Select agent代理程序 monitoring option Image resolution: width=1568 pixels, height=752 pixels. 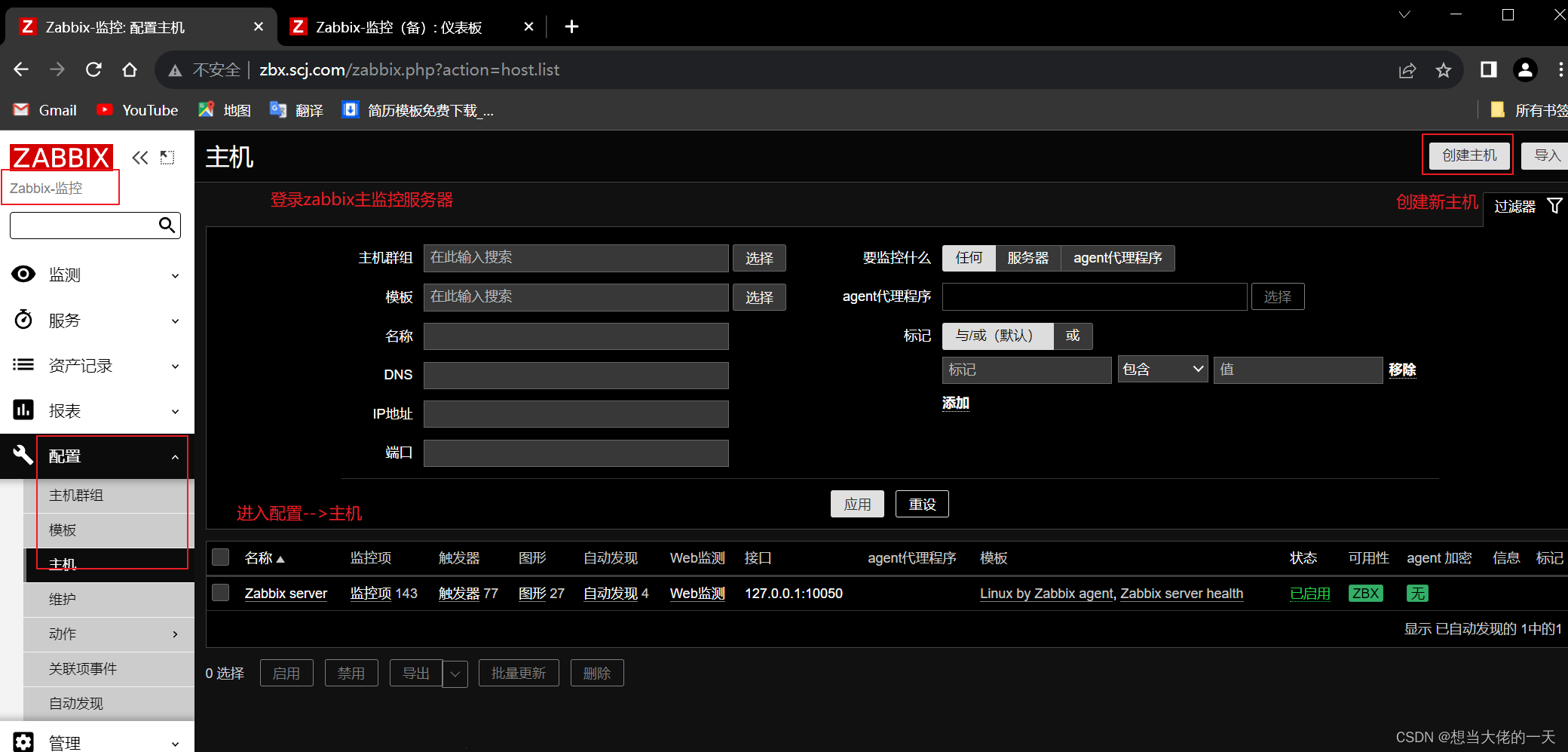click(1118, 258)
